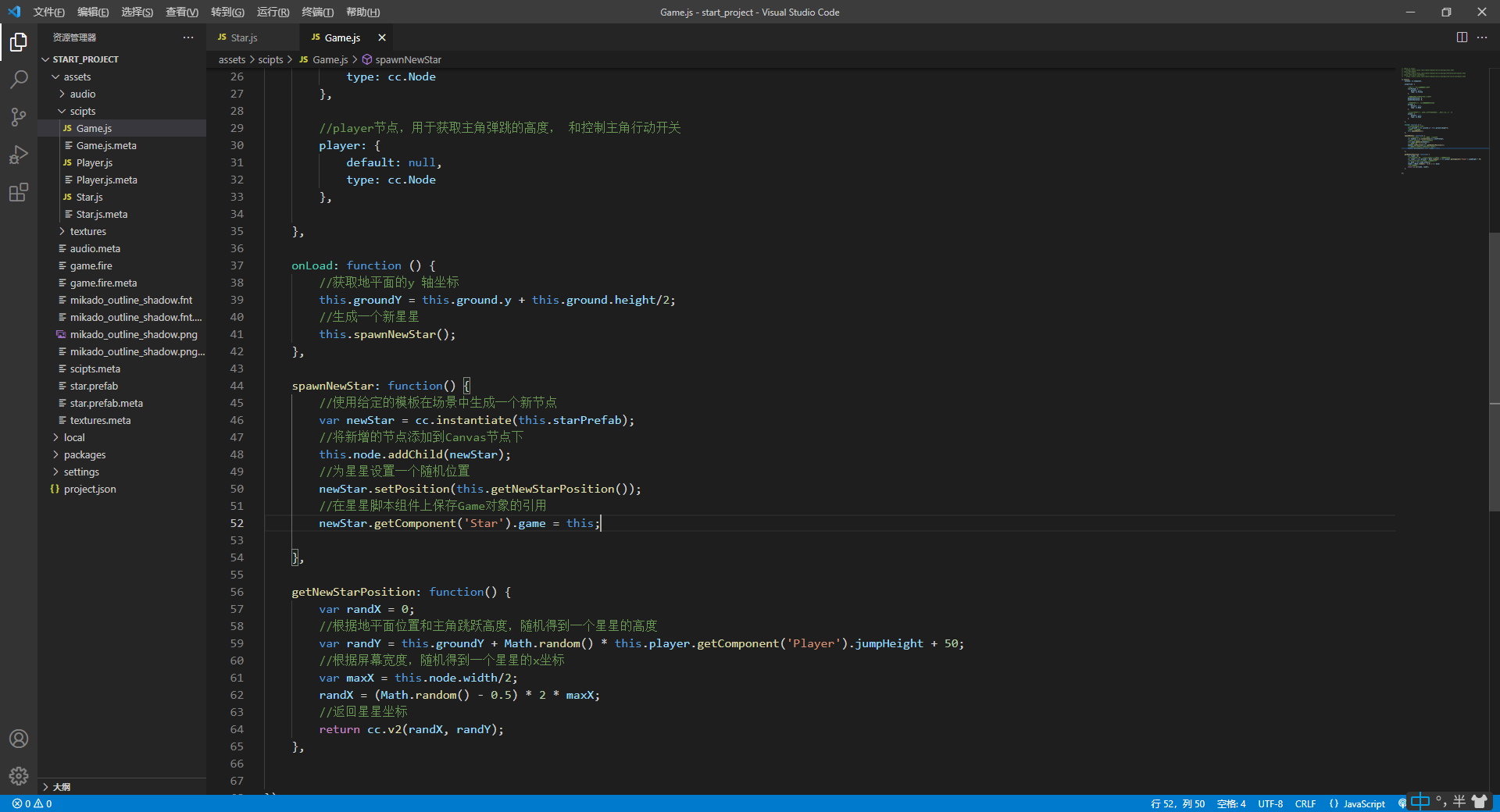Open the Source Control view

(x=19, y=117)
